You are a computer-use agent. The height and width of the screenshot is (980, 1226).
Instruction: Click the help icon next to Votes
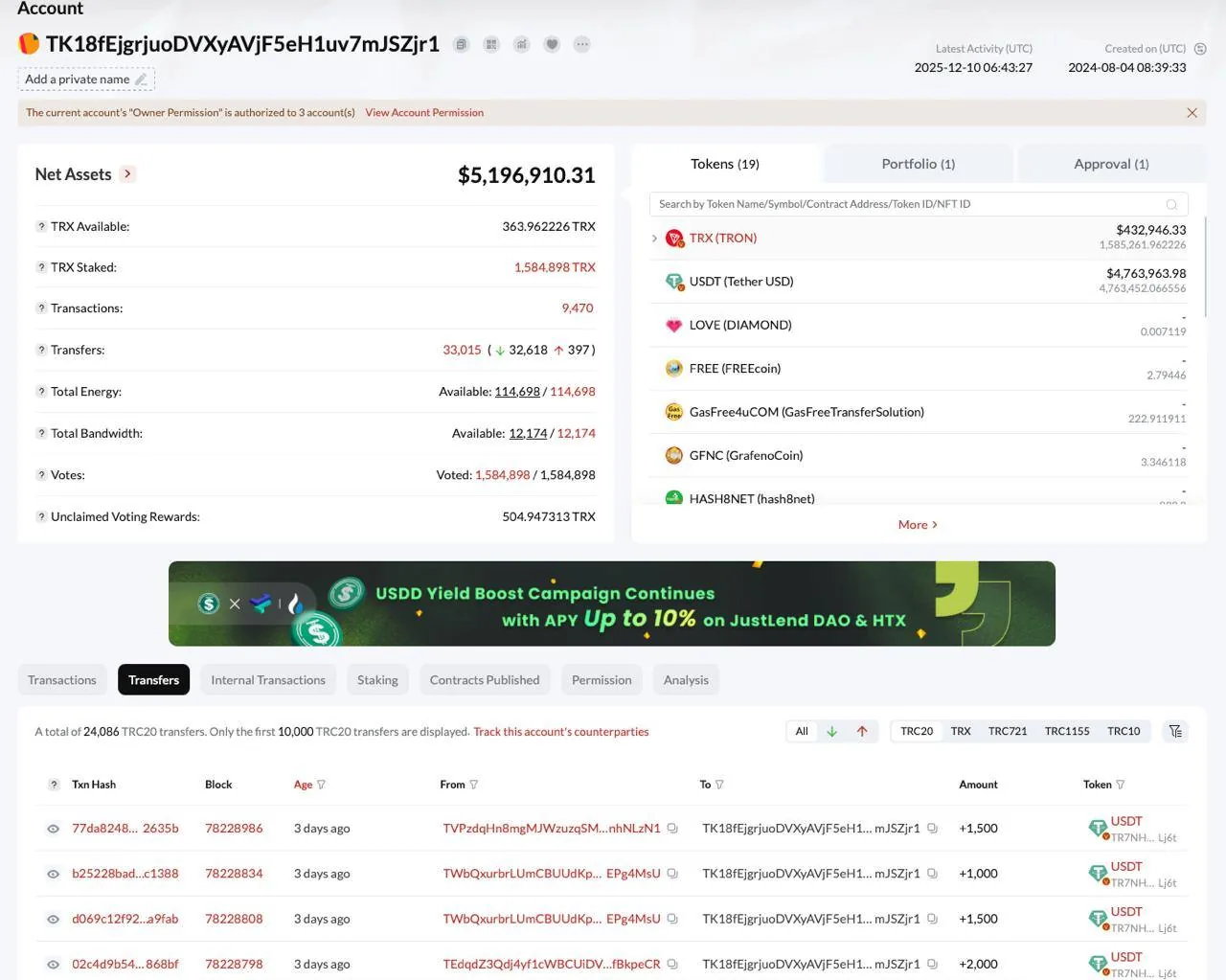[x=41, y=475]
